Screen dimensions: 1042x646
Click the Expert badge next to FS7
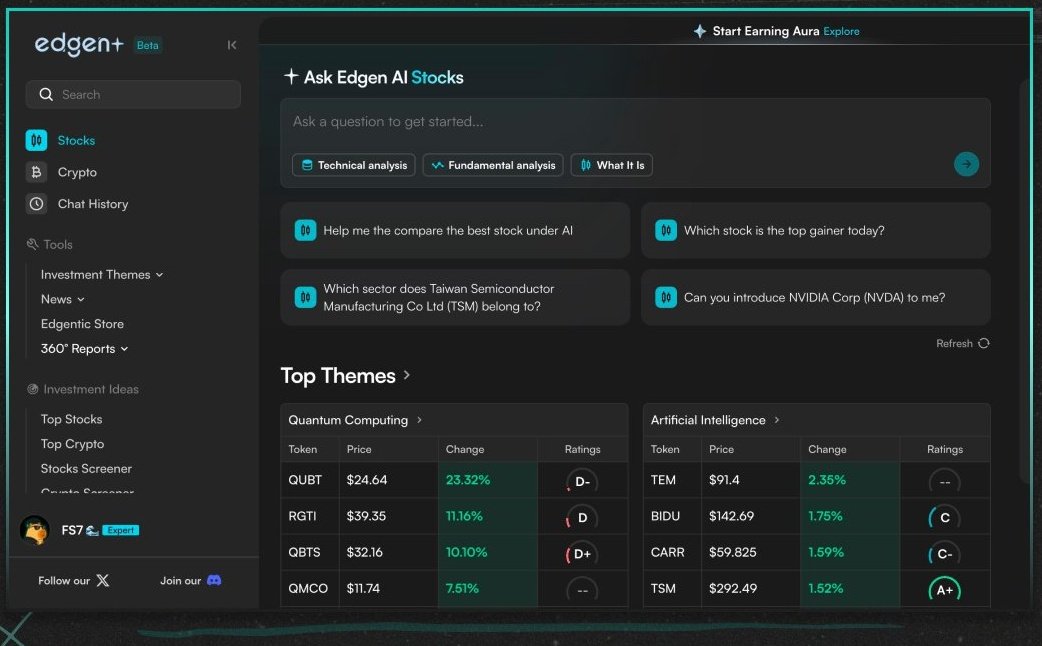[120, 530]
